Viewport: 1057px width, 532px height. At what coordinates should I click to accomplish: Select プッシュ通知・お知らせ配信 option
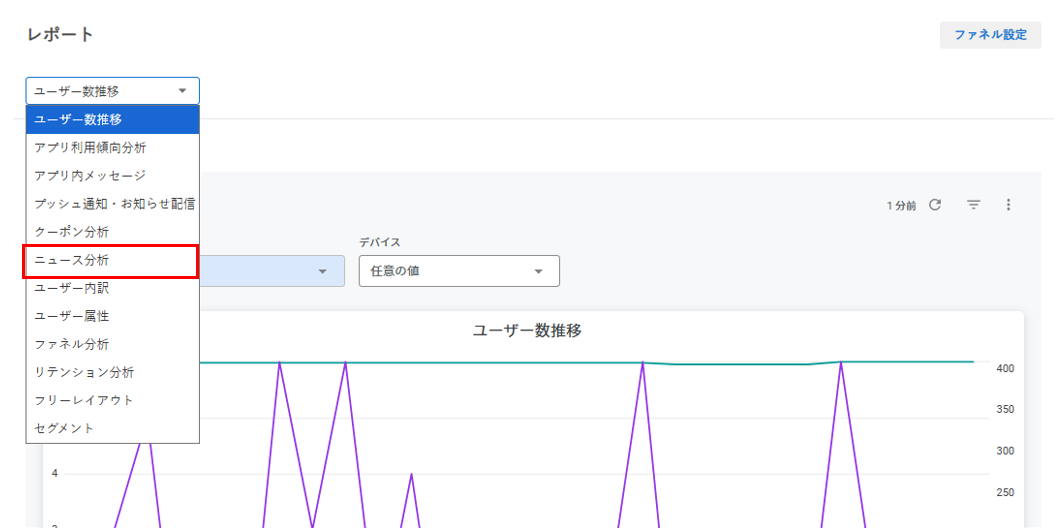pyautogui.click(x=113, y=204)
